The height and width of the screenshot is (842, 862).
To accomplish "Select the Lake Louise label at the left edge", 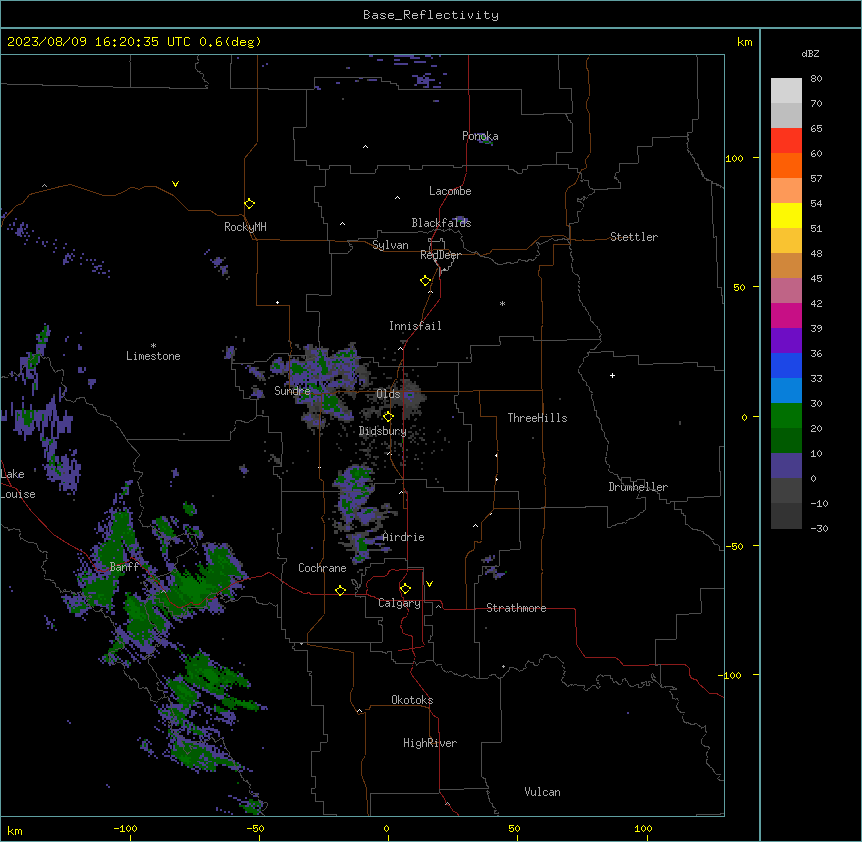I will click(x=17, y=484).
